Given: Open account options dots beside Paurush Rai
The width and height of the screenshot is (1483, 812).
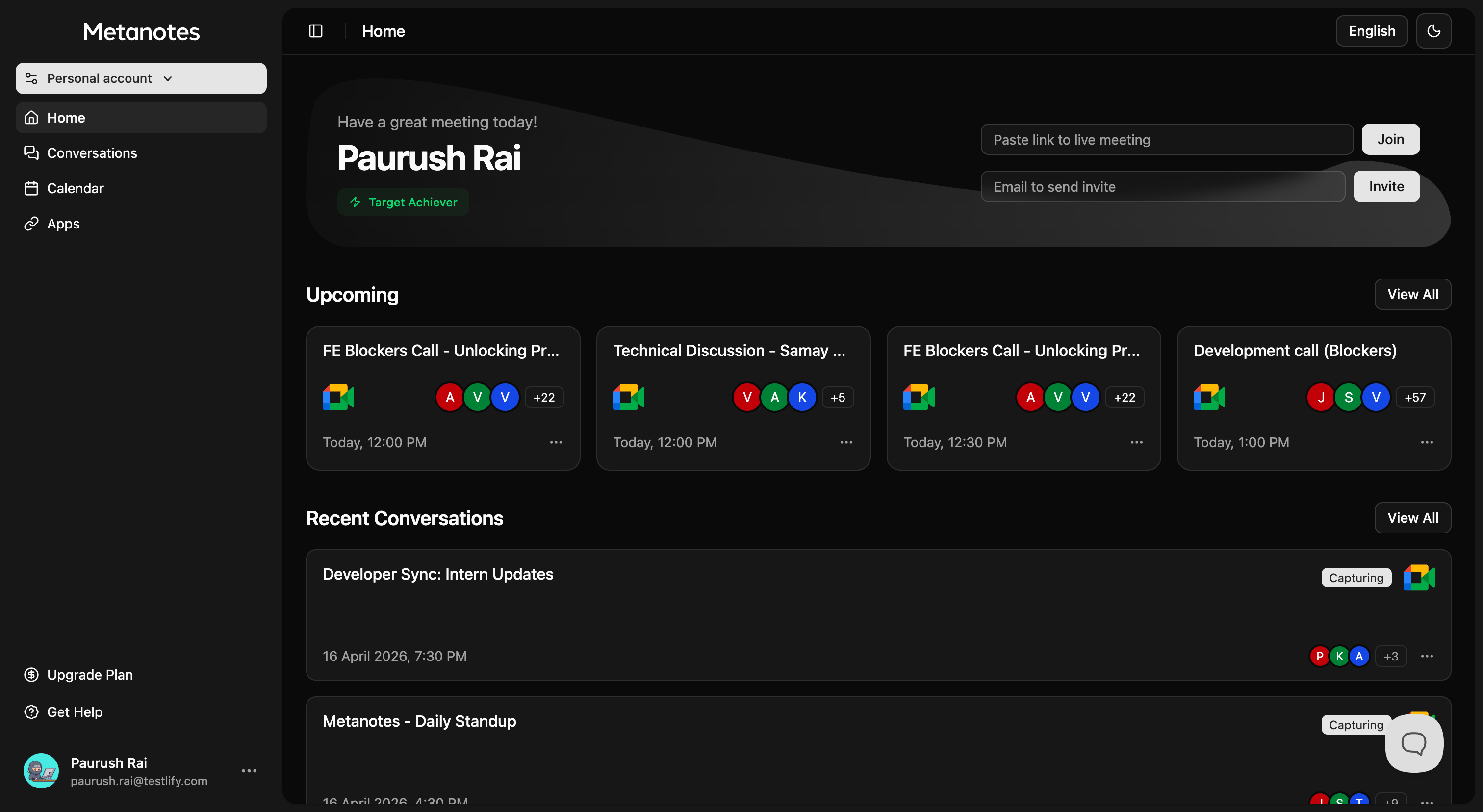Looking at the screenshot, I should point(249,770).
